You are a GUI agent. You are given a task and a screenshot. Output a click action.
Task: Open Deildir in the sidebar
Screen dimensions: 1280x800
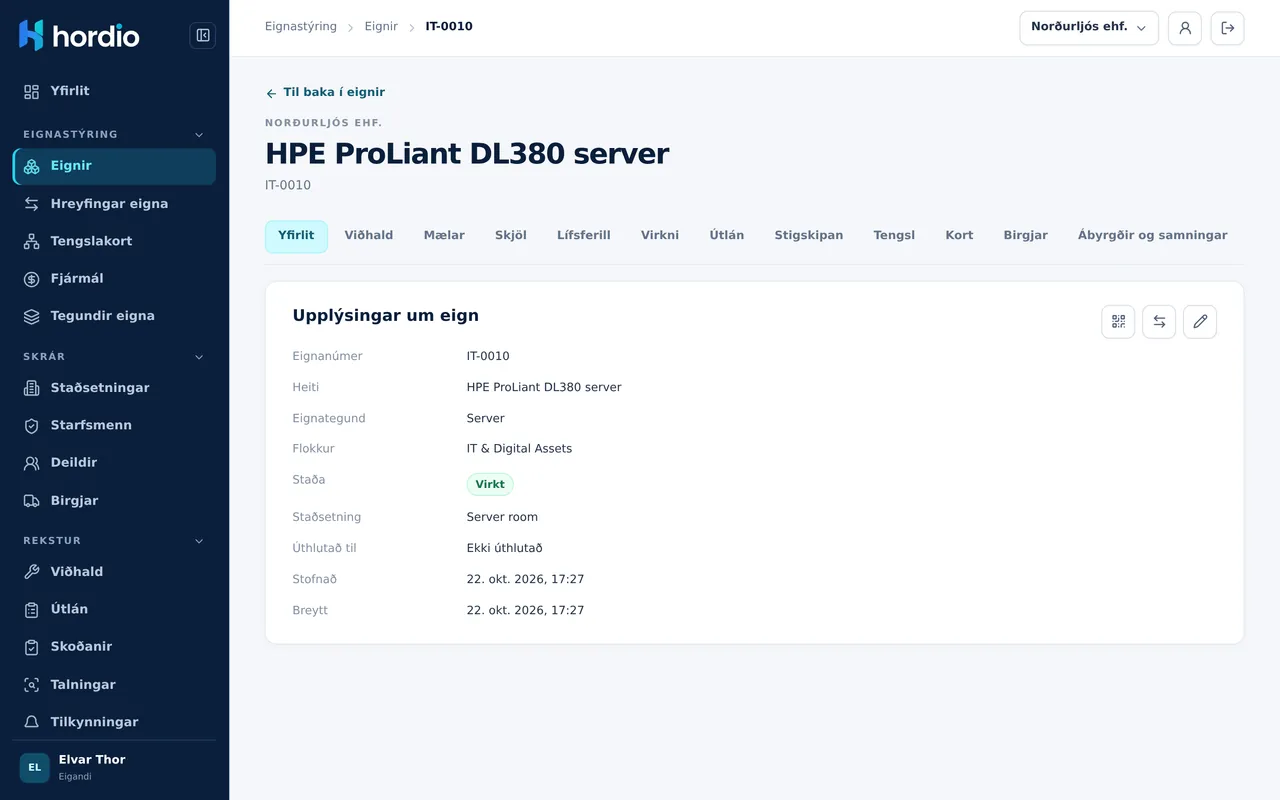(x=114, y=463)
